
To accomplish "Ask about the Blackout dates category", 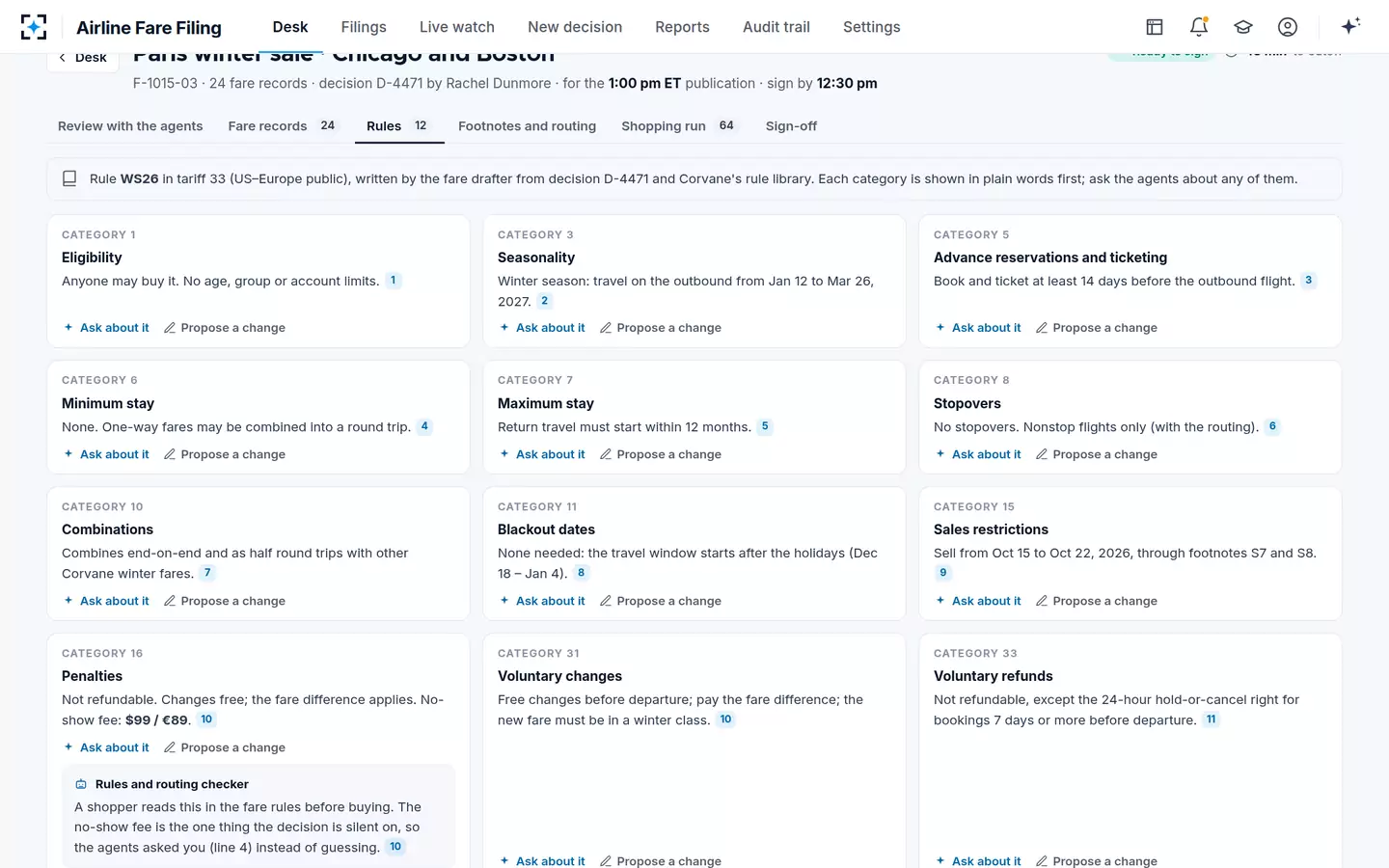I will pos(542,601).
